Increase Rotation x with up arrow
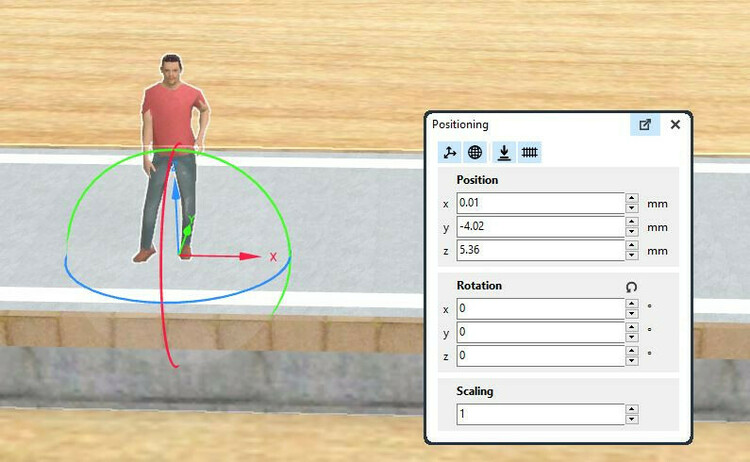 tap(632, 304)
